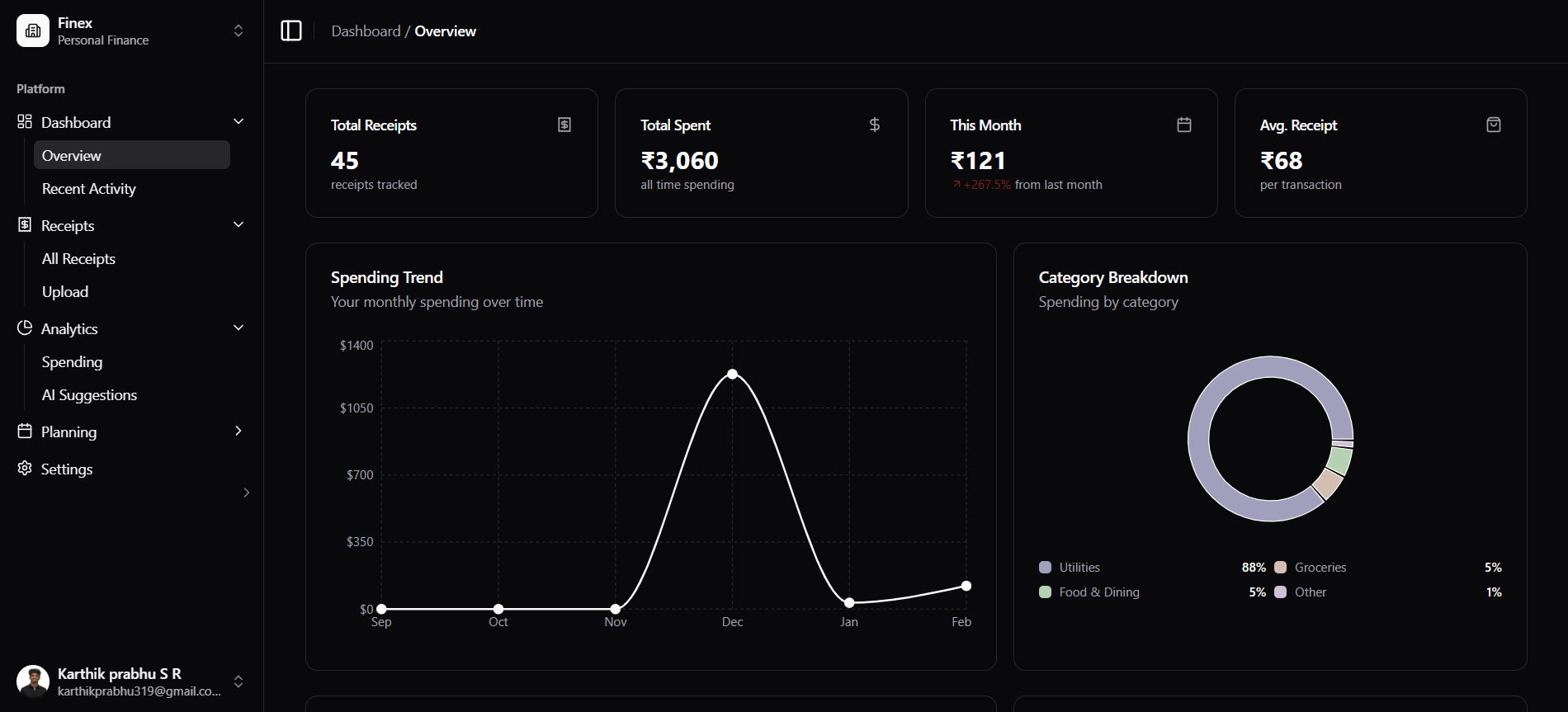Screen dimensions: 1568x712
Task: Click the Settings gear icon
Action: (x=25, y=469)
